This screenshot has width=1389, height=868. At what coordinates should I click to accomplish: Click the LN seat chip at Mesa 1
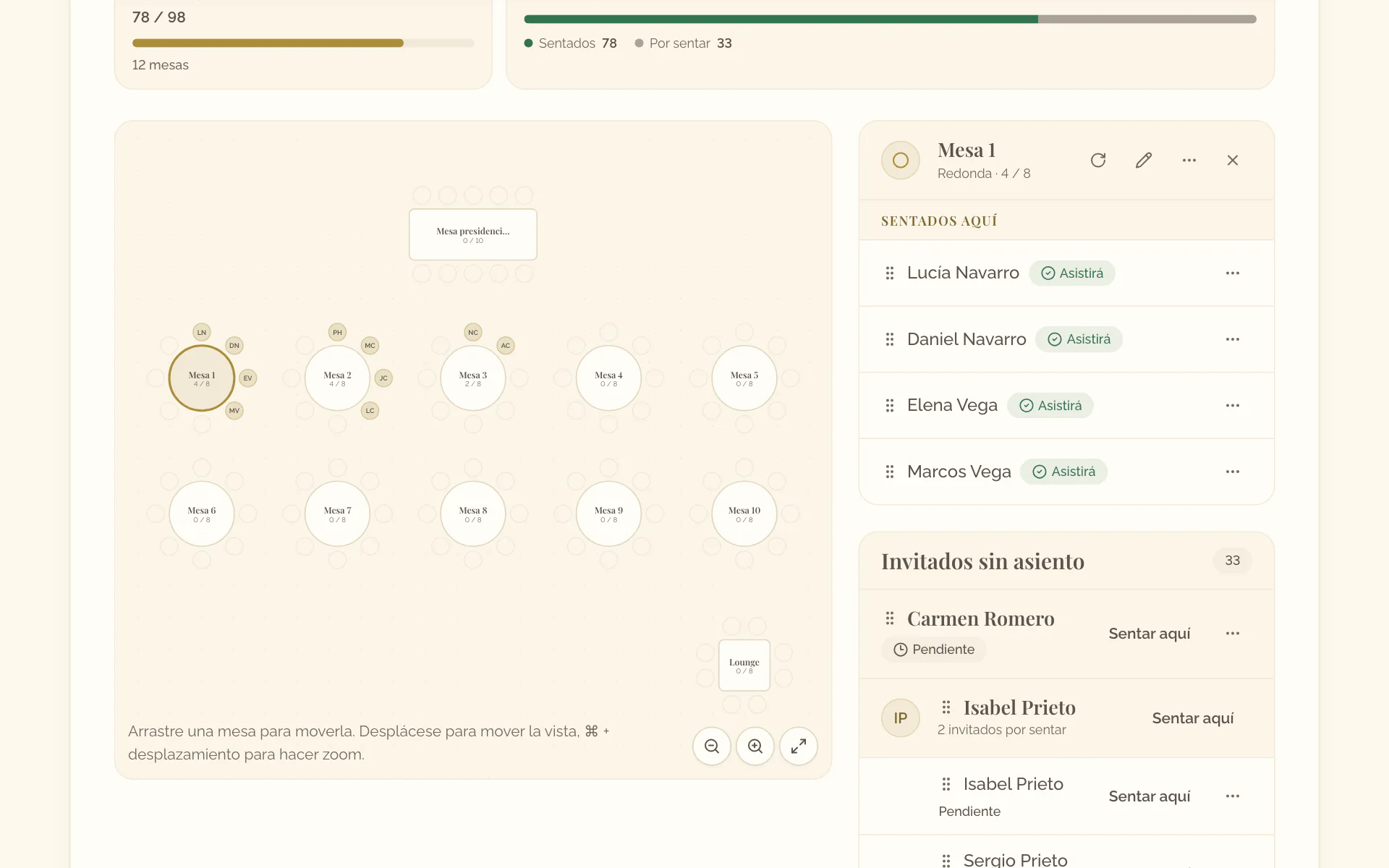point(202,332)
